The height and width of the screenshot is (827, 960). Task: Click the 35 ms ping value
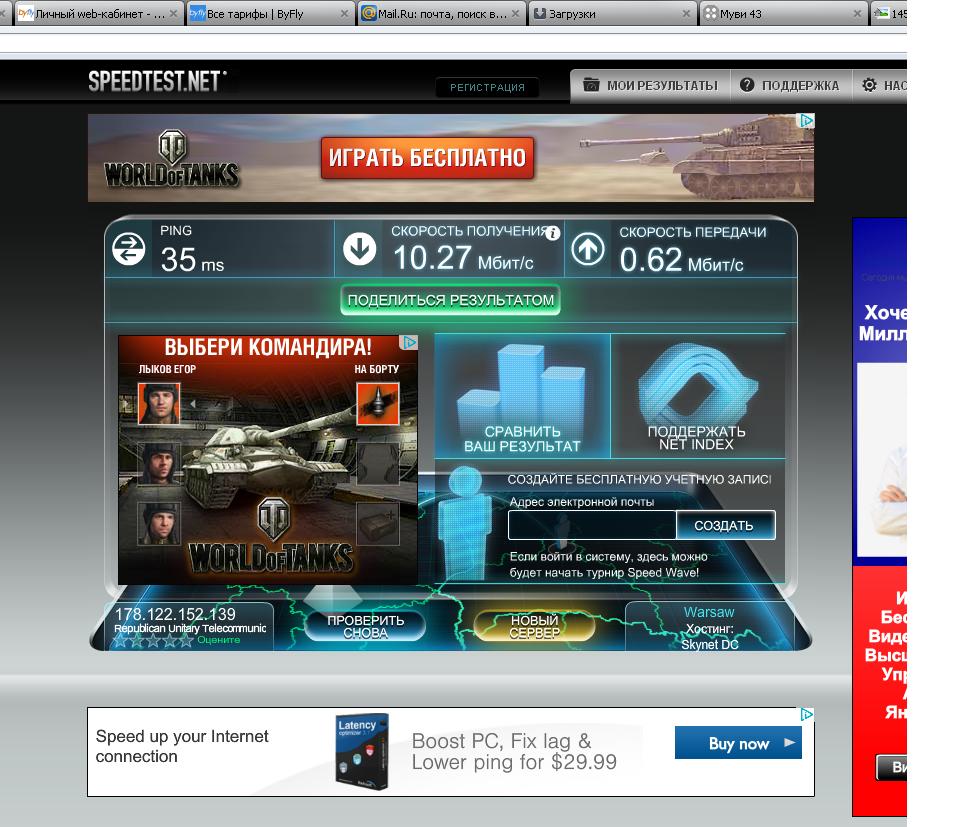(x=192, y=260)
